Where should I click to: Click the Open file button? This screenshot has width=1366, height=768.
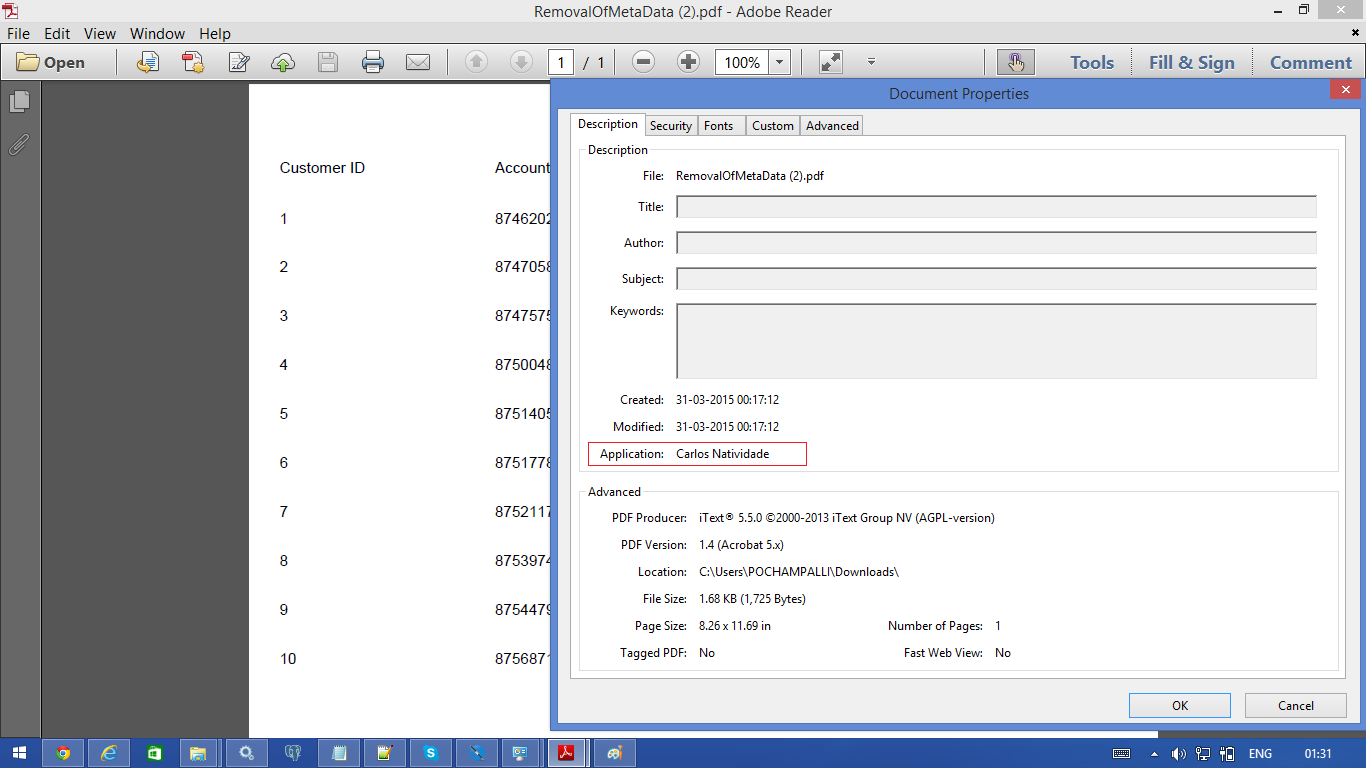(x=51, y=62)
